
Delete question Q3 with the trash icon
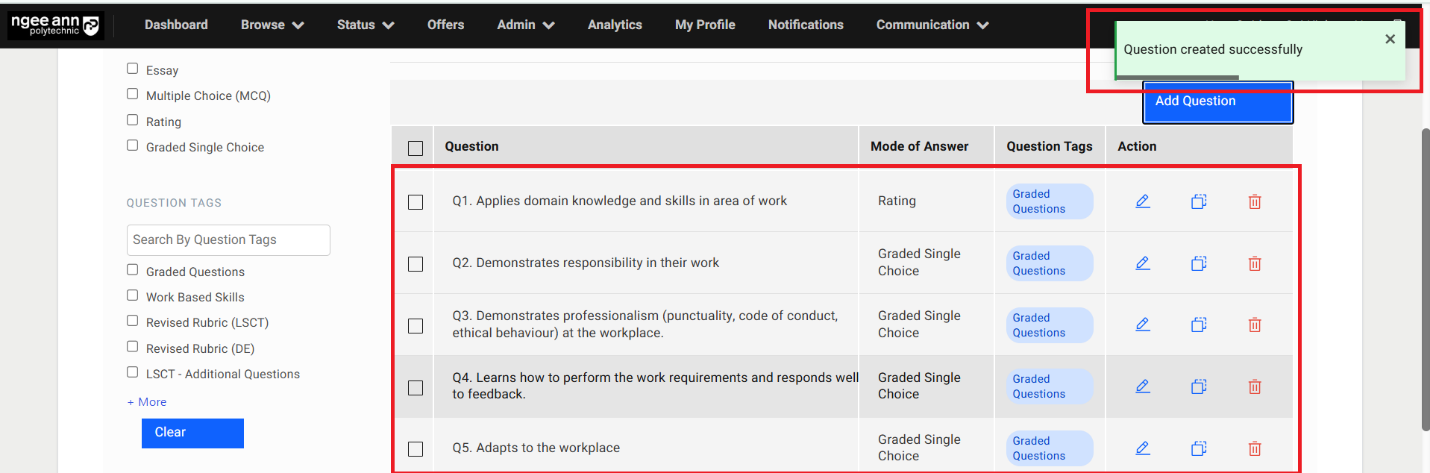pyautogui.click(x=1254, y=325)
